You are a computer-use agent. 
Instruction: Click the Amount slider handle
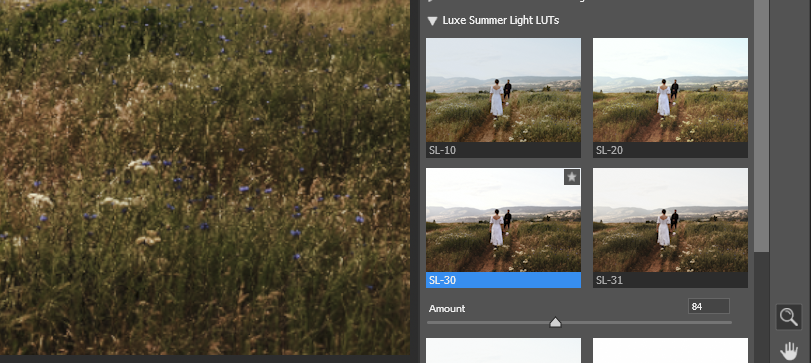tap(555, 322)
